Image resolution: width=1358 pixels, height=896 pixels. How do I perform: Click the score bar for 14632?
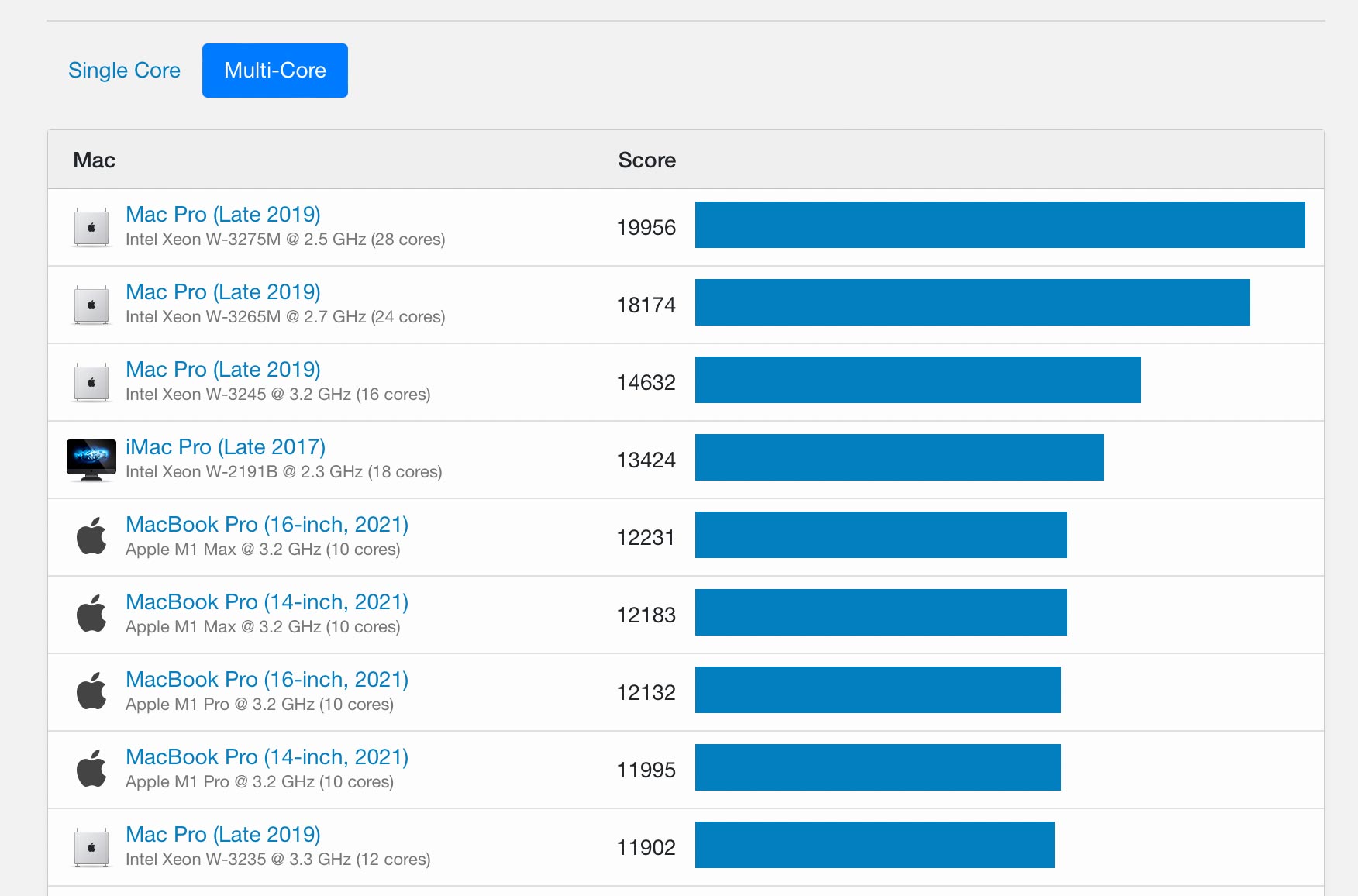click(918, 380)
